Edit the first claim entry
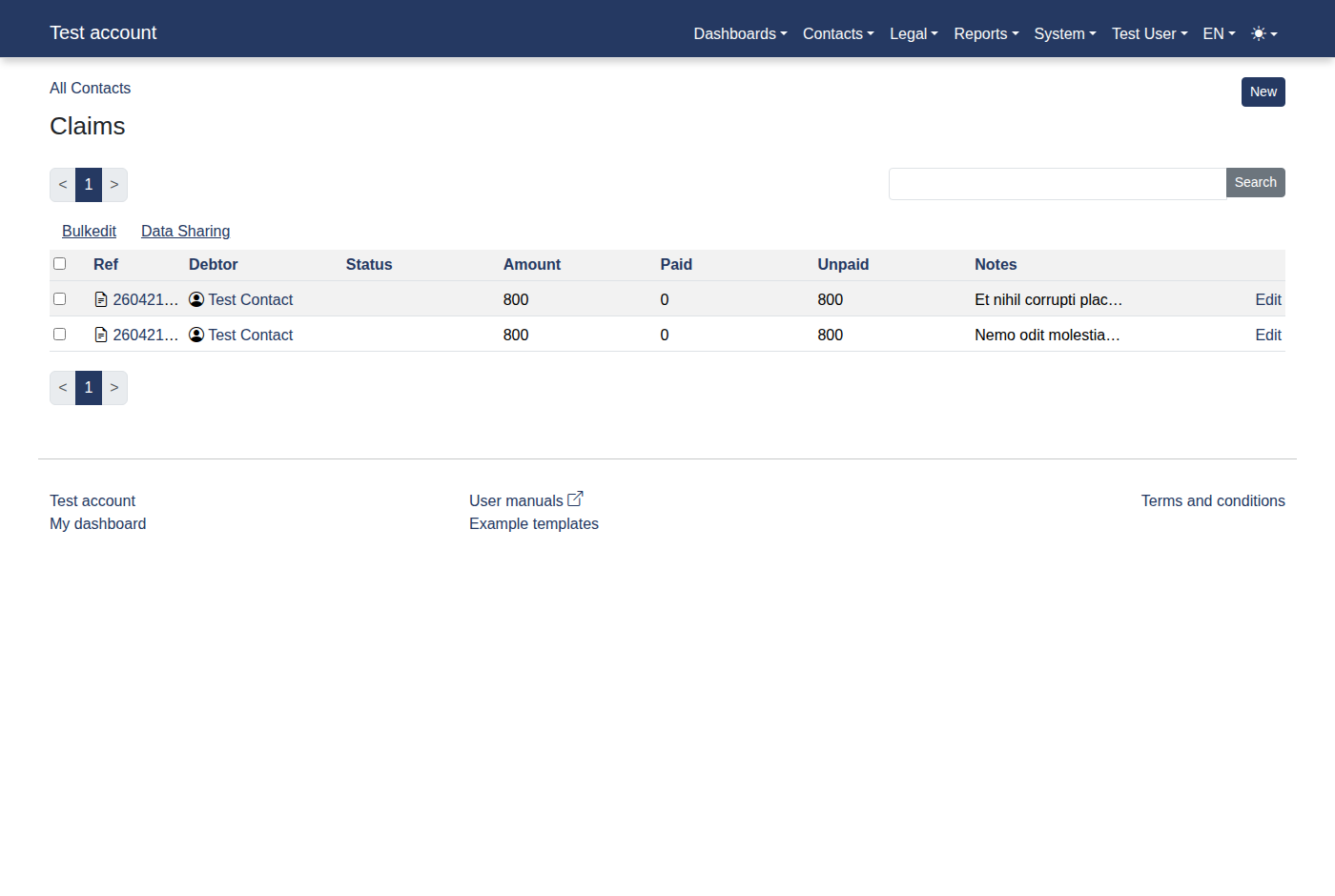Viewport: 1335px width, 896px height. 1268,298
